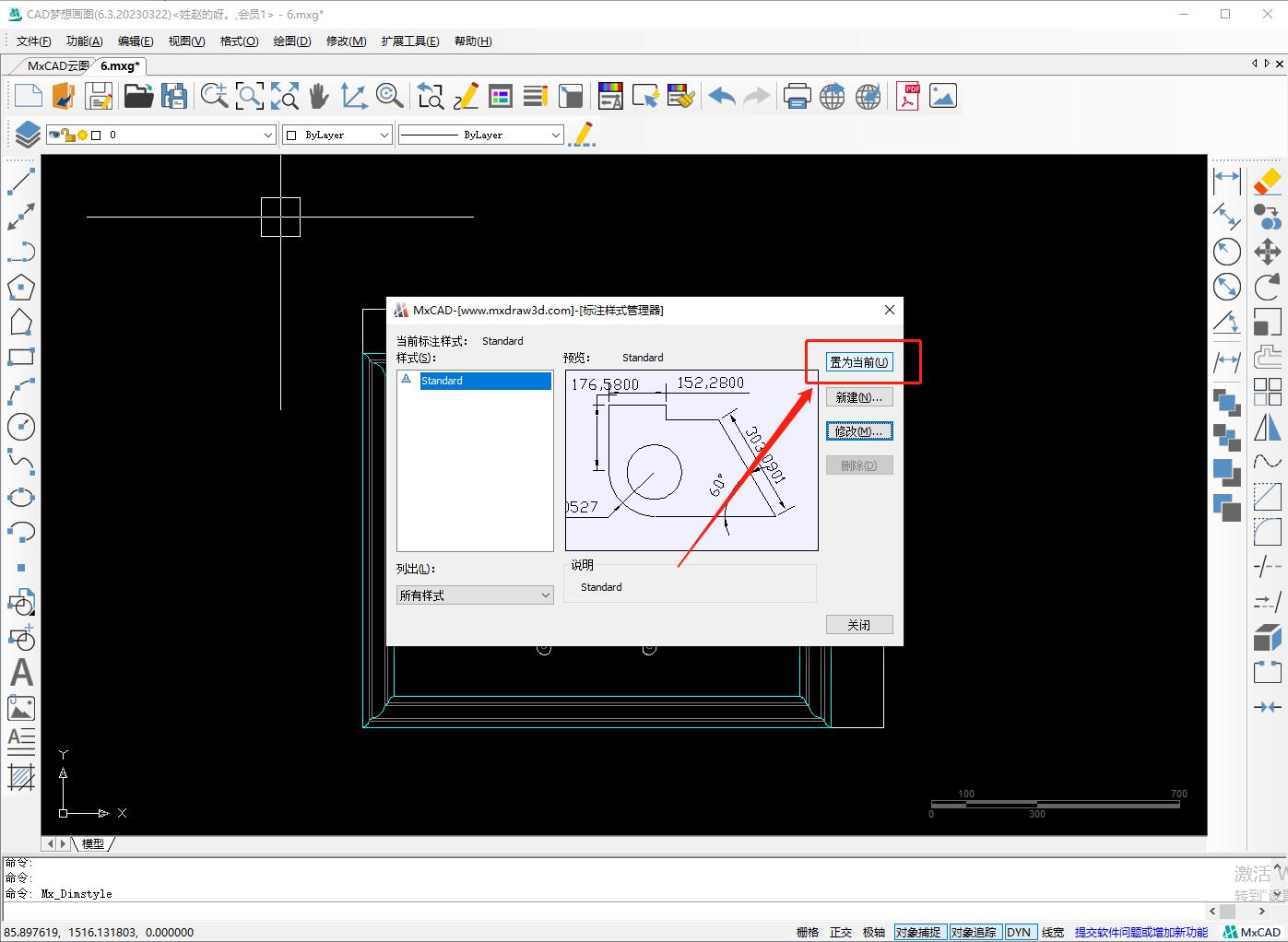Click the 置为当前(U) button
This screenshot has width=1288, height=942.
(x=859, y=362)
